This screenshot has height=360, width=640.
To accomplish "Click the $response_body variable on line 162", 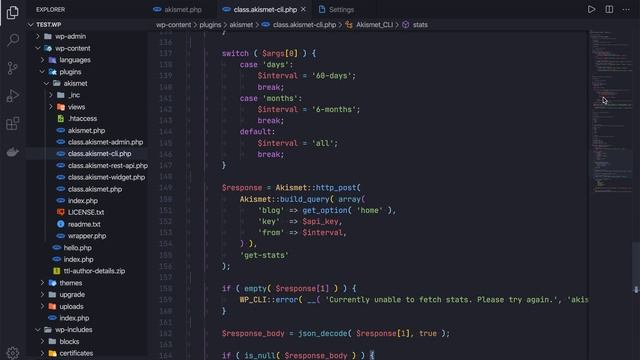I will click(x=253, y=333).
